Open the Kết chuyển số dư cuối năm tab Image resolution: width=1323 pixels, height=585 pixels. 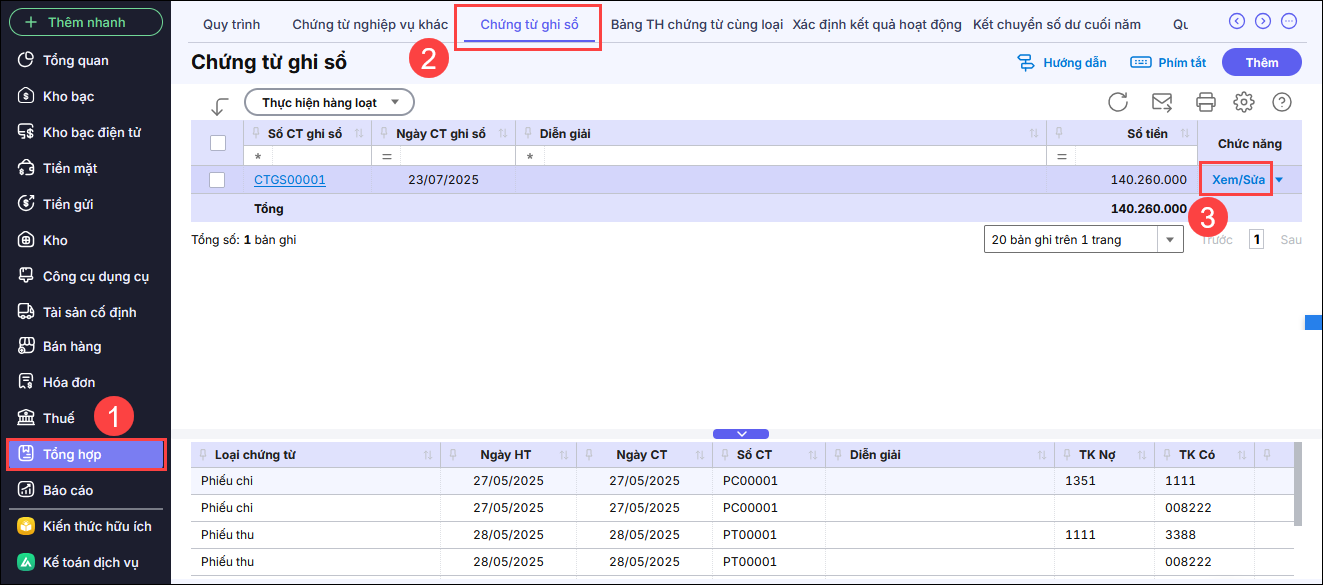1056,24
